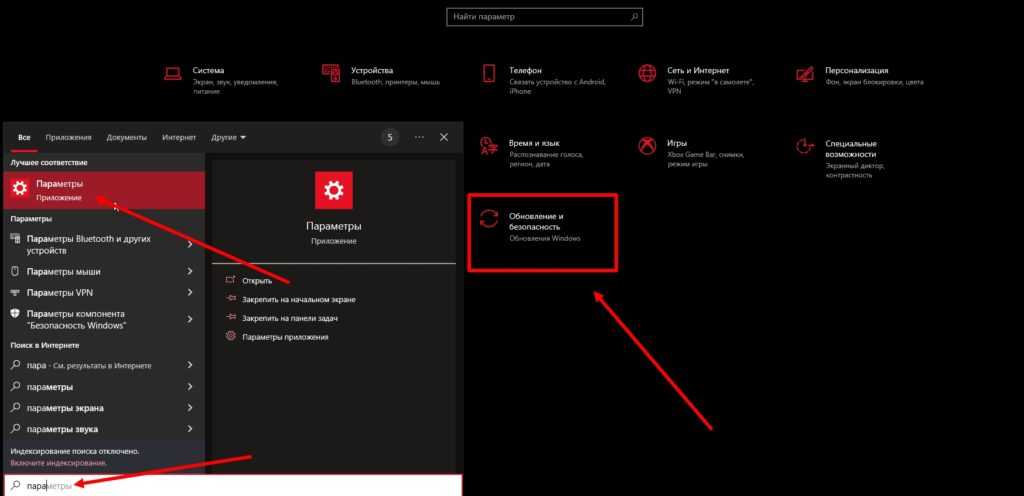1024x496 pixels.
Task: Expand Параметры VPN result arrow
Action: click(190, 292)
